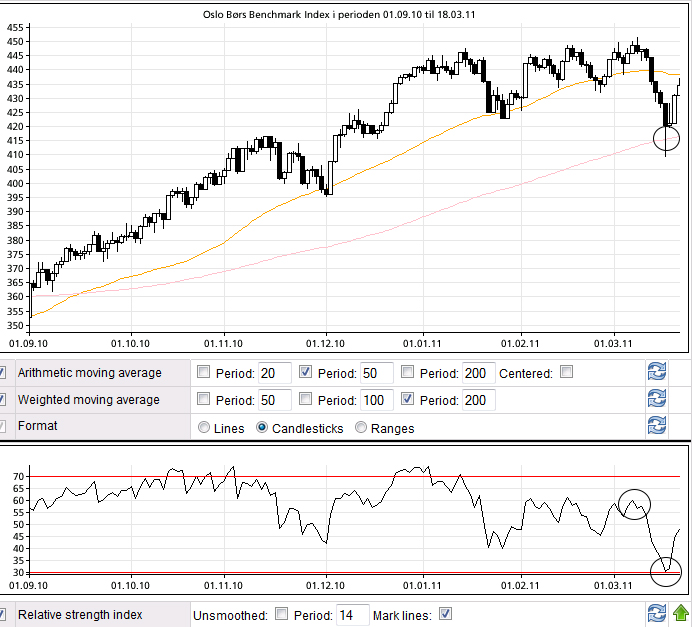Image resolution: width=692 pixels, height=627 pixels.
Task: Click the green up arrow icon
Action: pyautogui.click(x=681, y=614)
